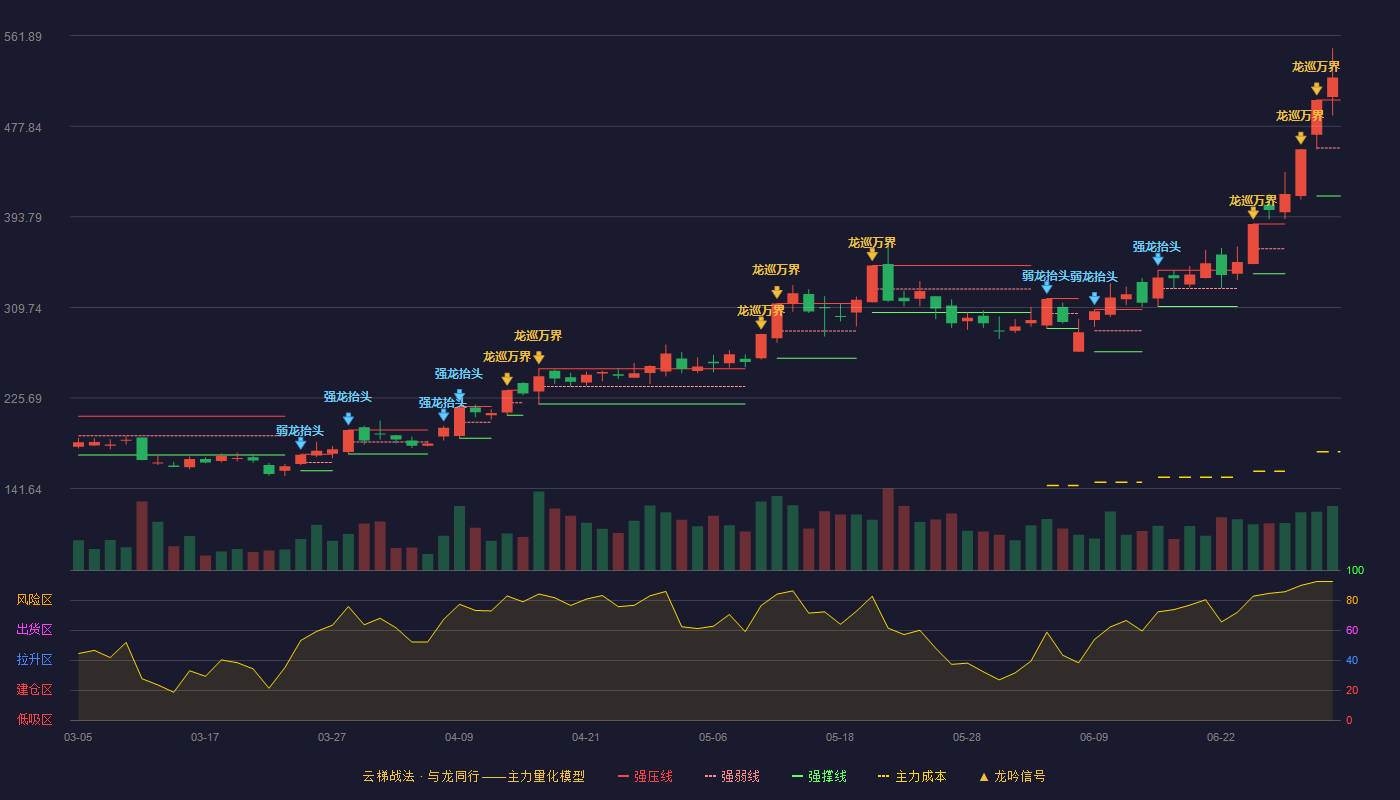Click the 04-09 date label
Viewport: 1400px width, 800px height.
[459, 737]
